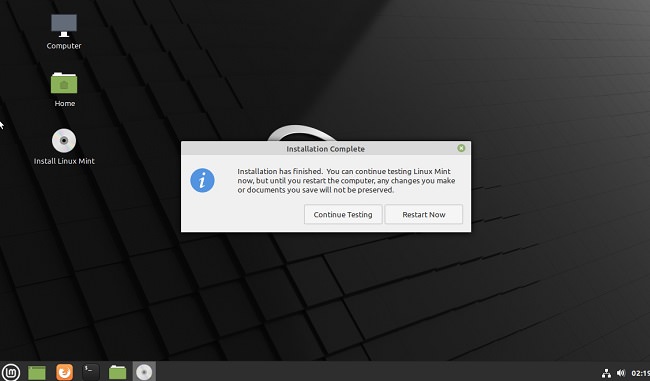Click the Show Desktop taskbar icon

pyautogui.click(x=37, y=372)
